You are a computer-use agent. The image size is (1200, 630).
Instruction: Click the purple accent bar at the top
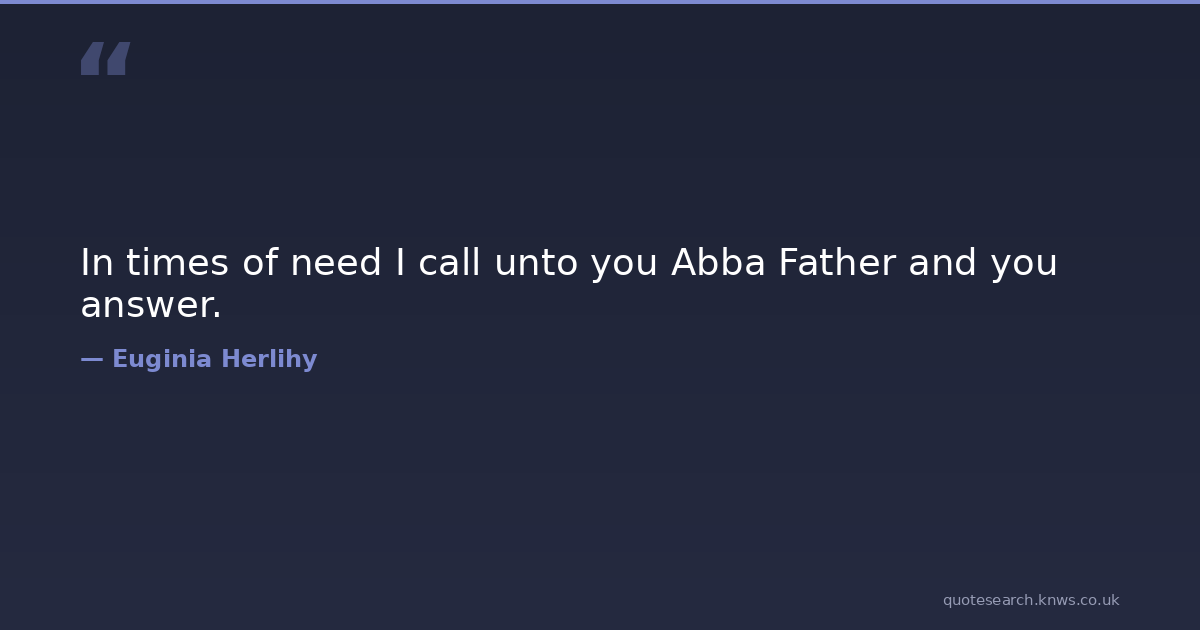click(600, 2)
